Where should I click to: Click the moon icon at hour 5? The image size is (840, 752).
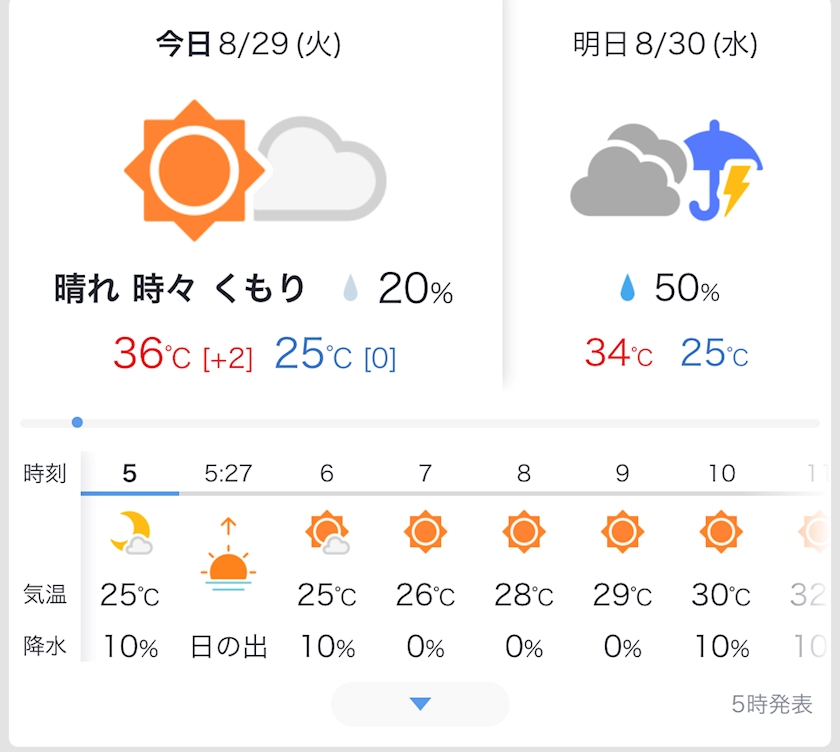[131, 532]
